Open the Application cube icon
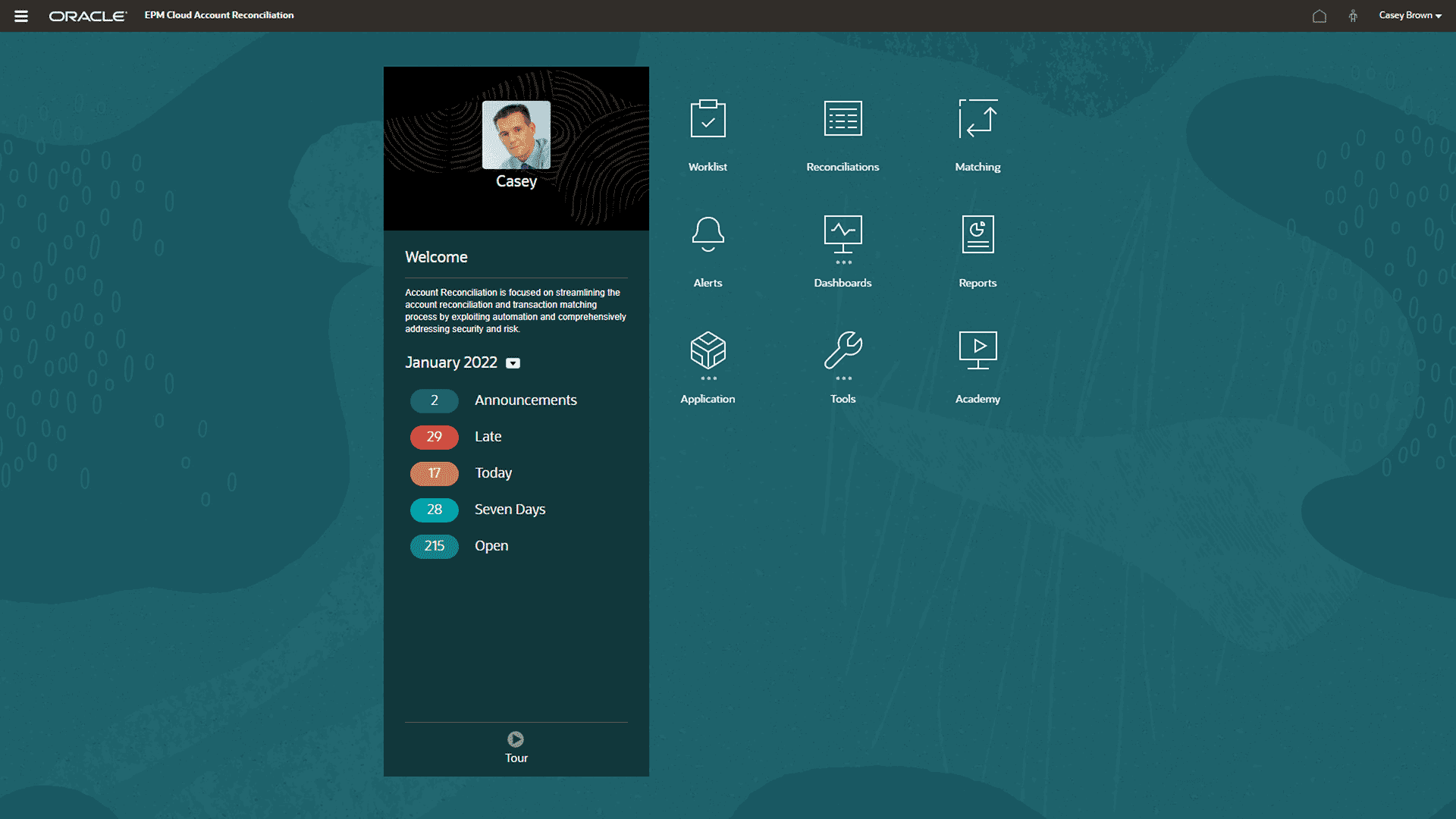This screenshot has height=819, width=1456. (708, 350)
